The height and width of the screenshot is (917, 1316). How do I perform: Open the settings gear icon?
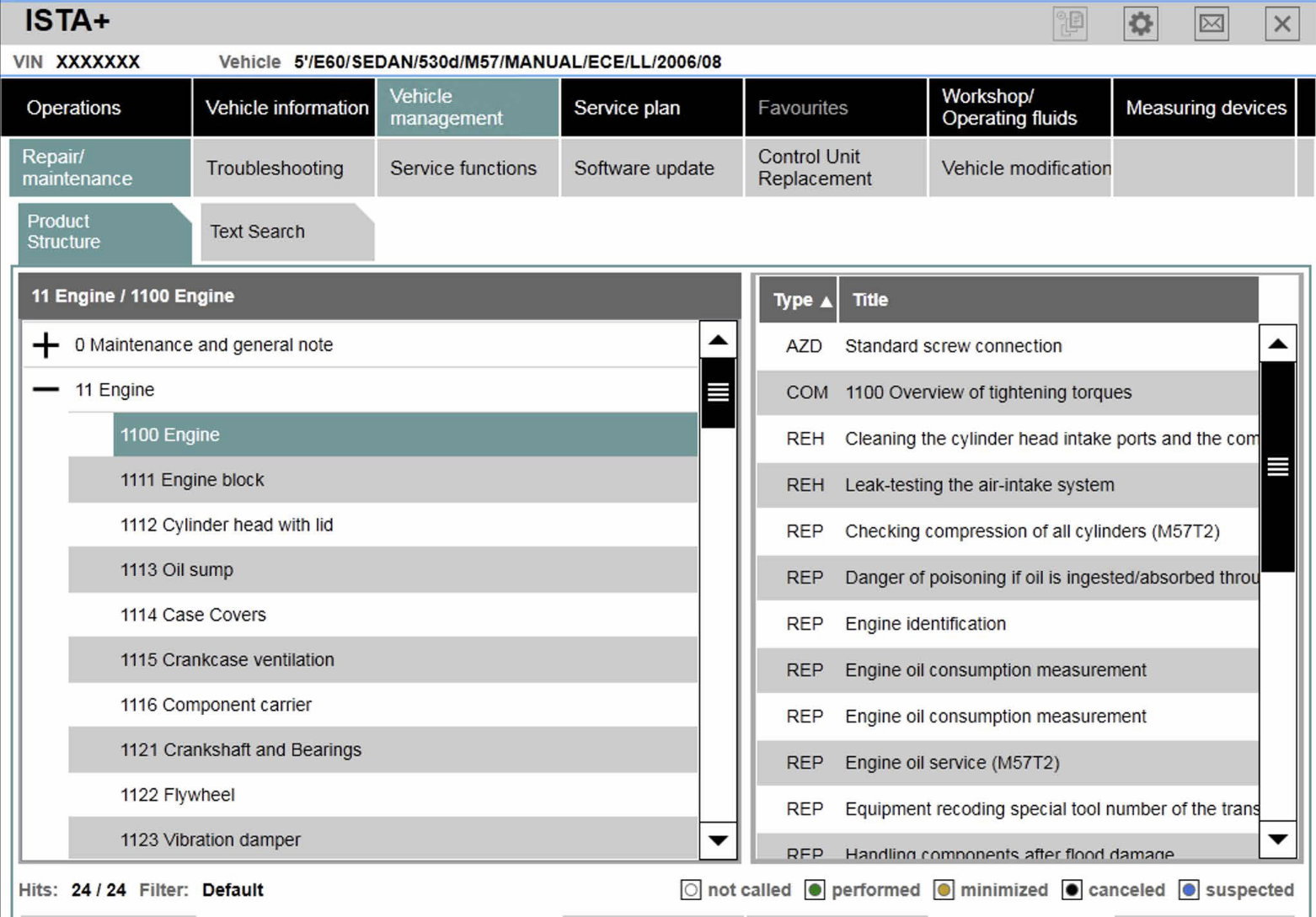click(x=1141, y=24)
